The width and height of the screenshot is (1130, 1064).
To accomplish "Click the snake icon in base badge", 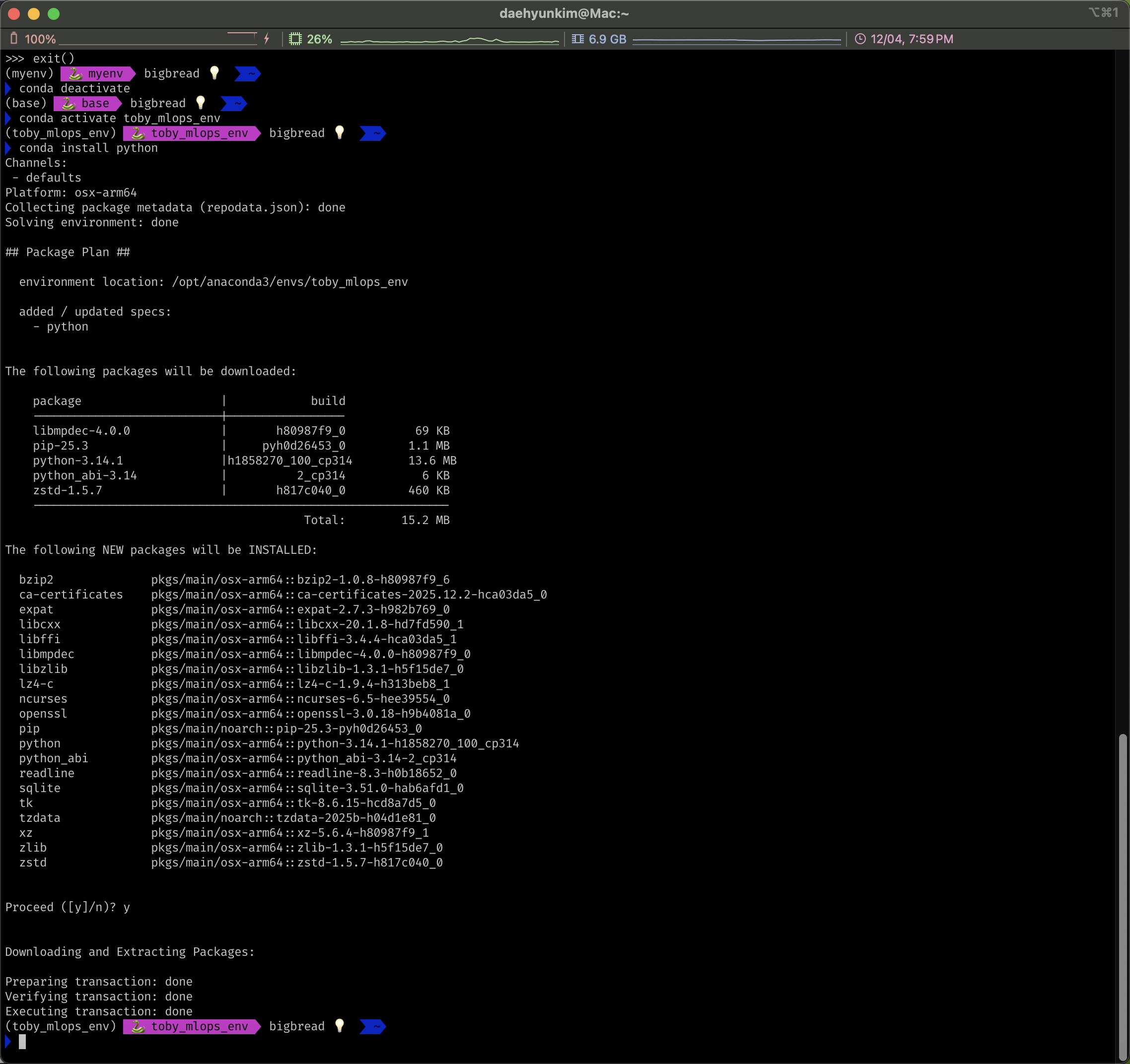I will tap(68, 103).
